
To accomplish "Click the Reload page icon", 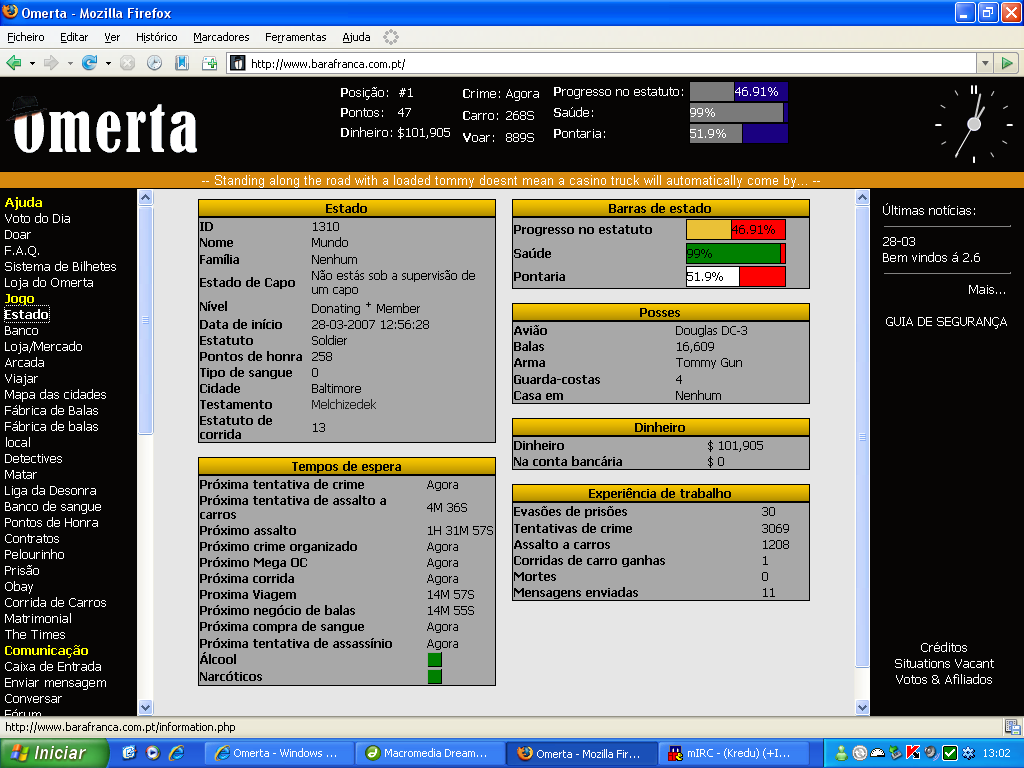I will 89,63.
